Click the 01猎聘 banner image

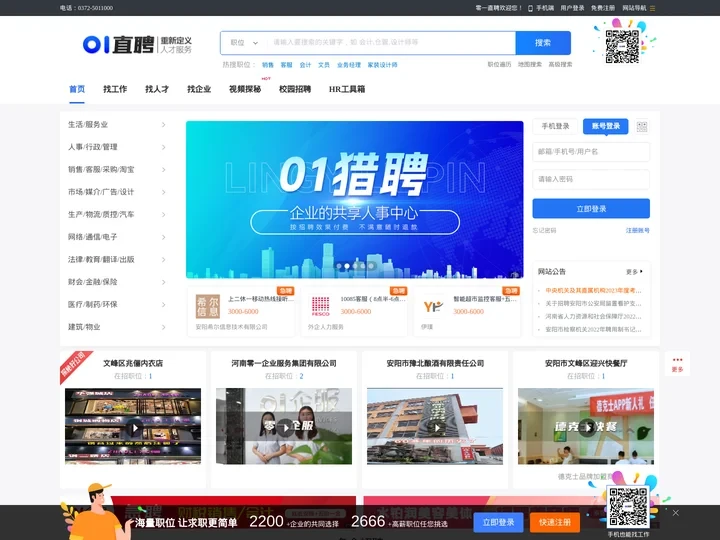click(x=354, y=200)
